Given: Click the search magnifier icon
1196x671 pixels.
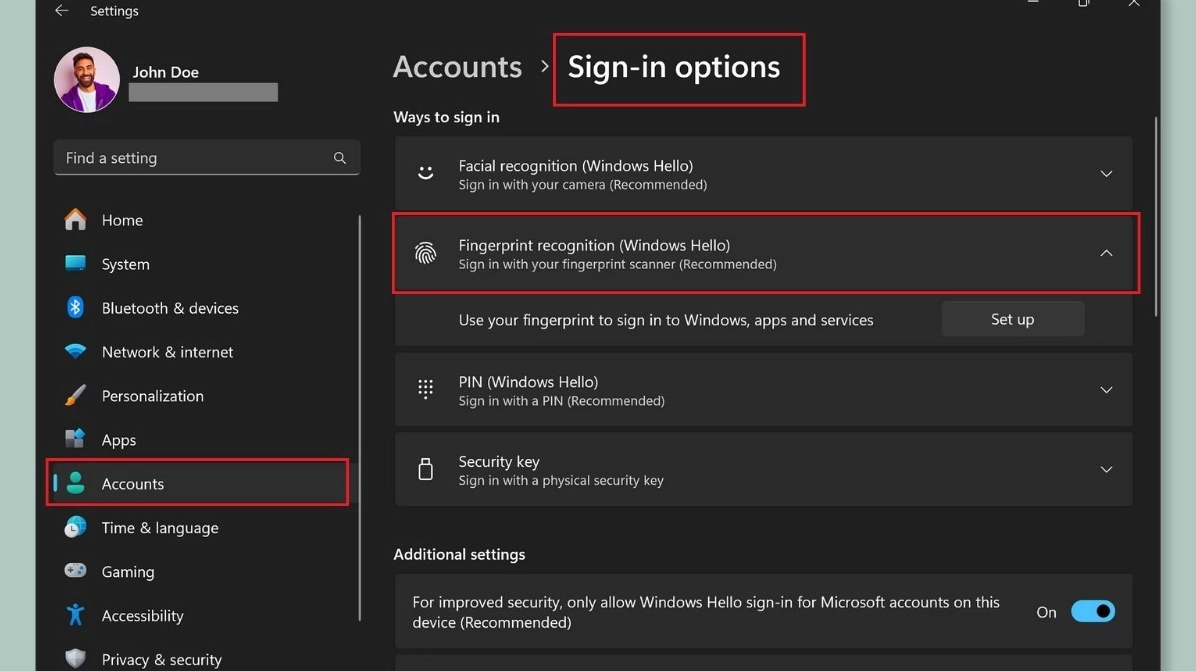Looking at the screenshot, I should (x=340, y=158).
